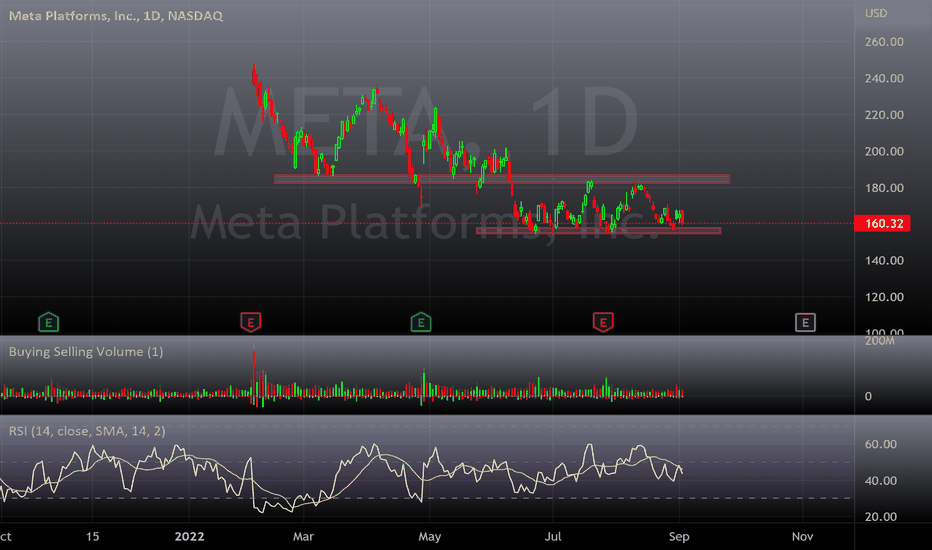Click the 240.00 price axis label
The height and width of the screenshot is (550, 932).
884,78
